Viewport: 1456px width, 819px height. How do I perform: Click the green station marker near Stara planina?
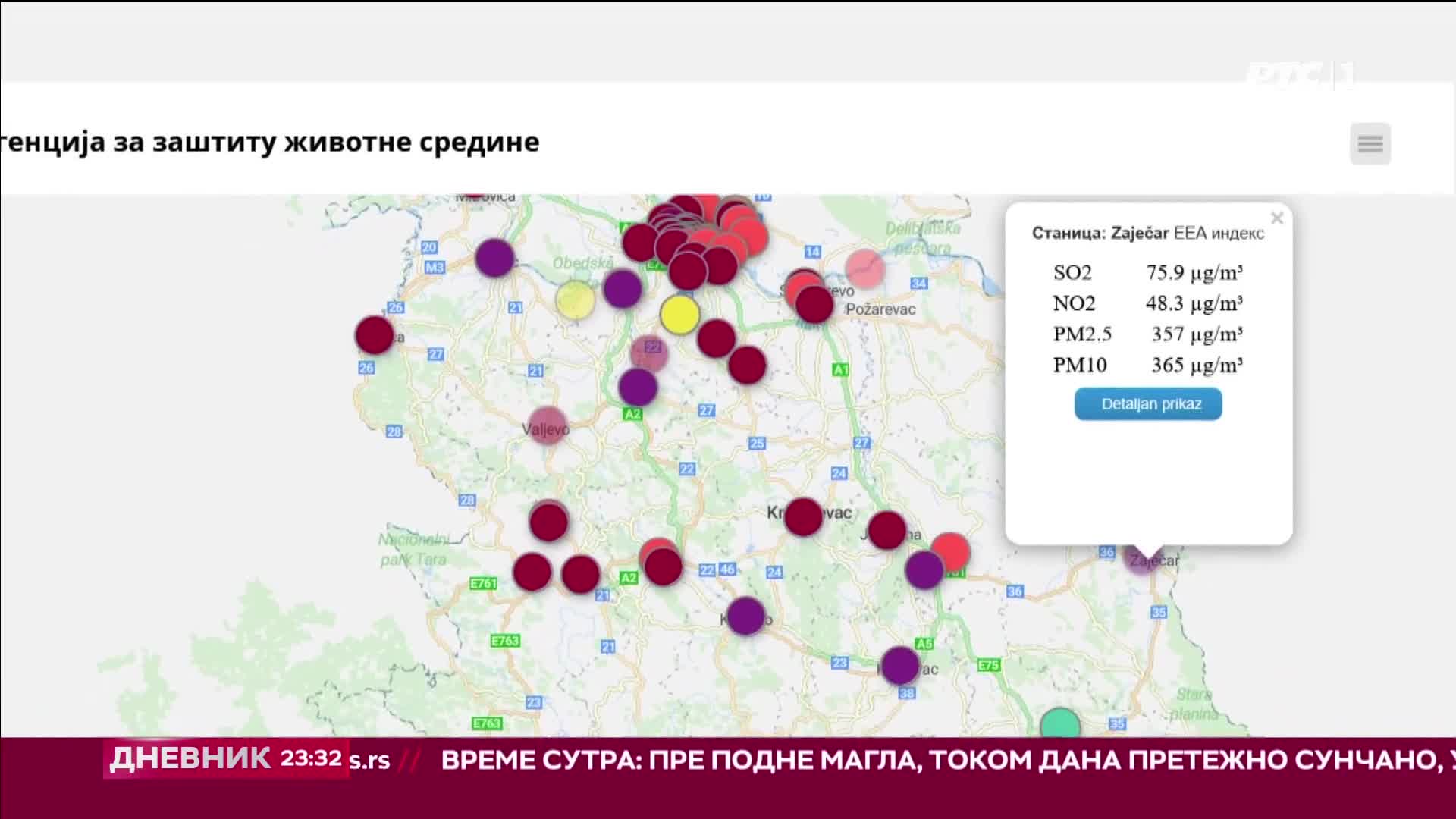tap(1059, 724)
